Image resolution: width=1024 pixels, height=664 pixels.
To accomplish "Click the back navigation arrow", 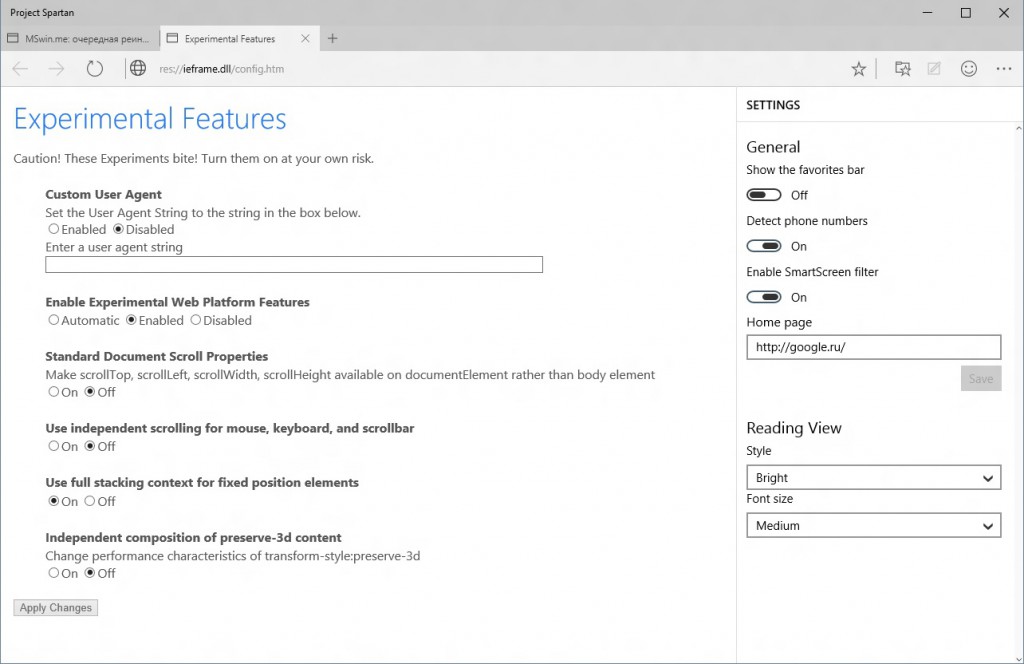I will (21, 69).
